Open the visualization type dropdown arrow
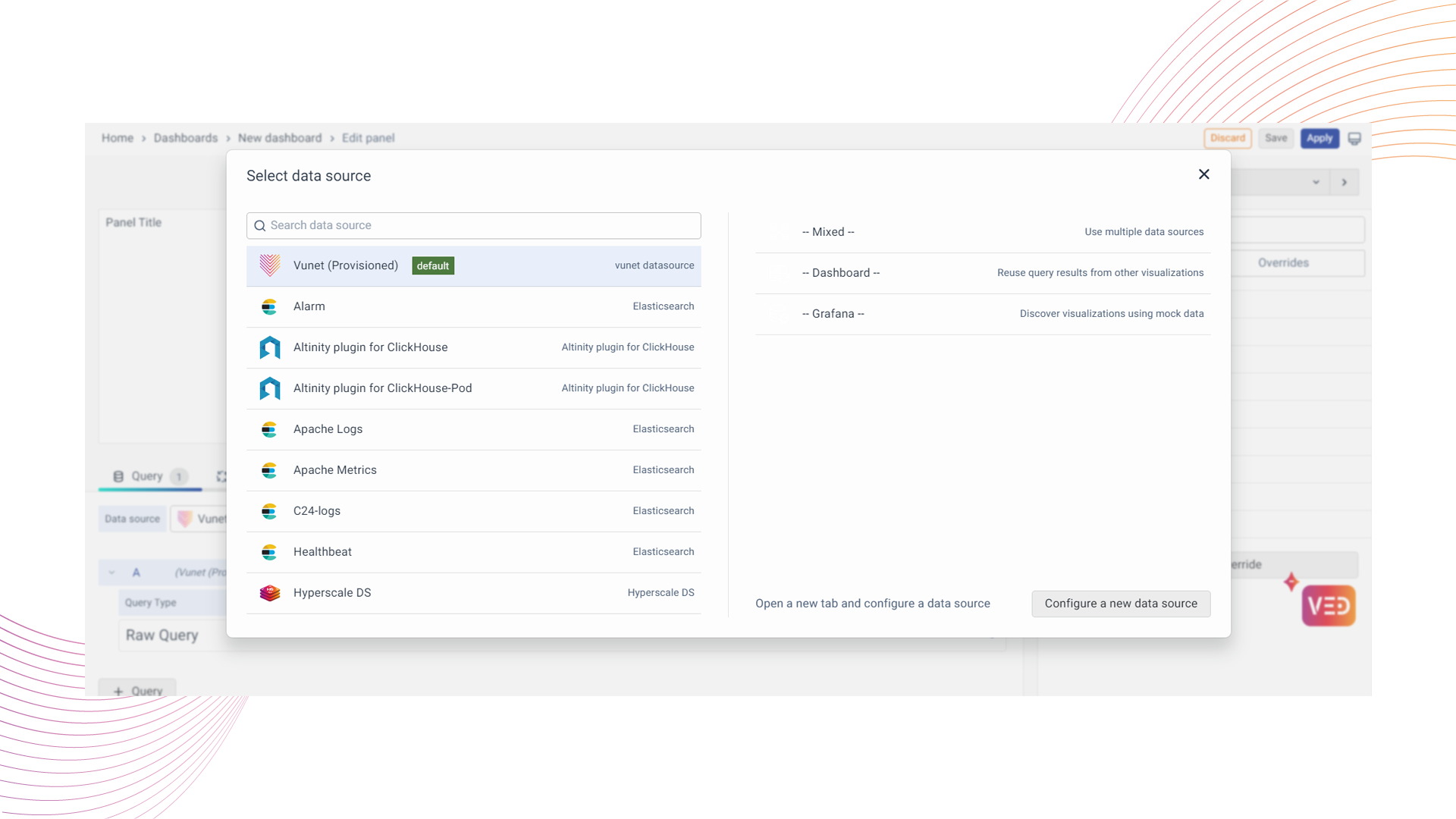Screen dimensions: 1456x819 tap(1316, 183)
